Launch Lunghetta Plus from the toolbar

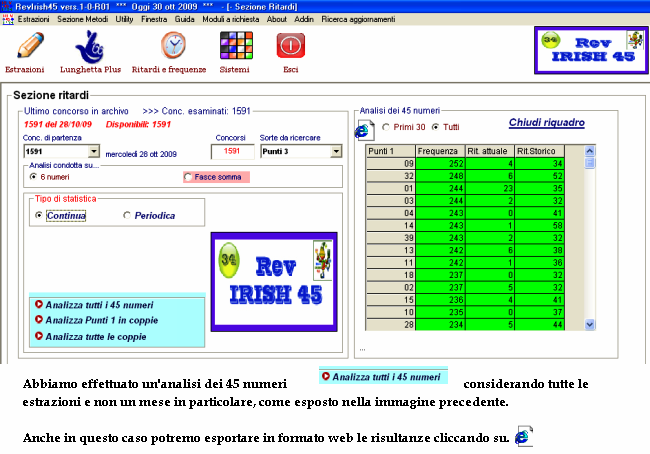(x=90, y=46)
